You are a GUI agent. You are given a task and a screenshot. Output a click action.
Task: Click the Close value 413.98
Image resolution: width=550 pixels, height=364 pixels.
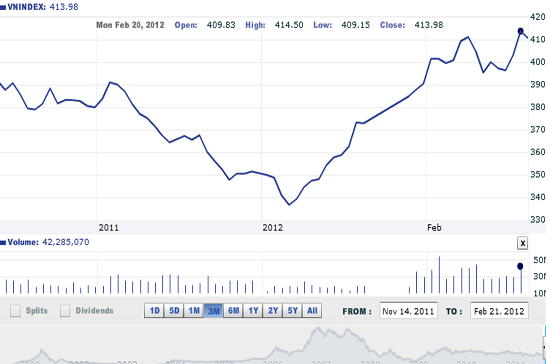point(429,25)
